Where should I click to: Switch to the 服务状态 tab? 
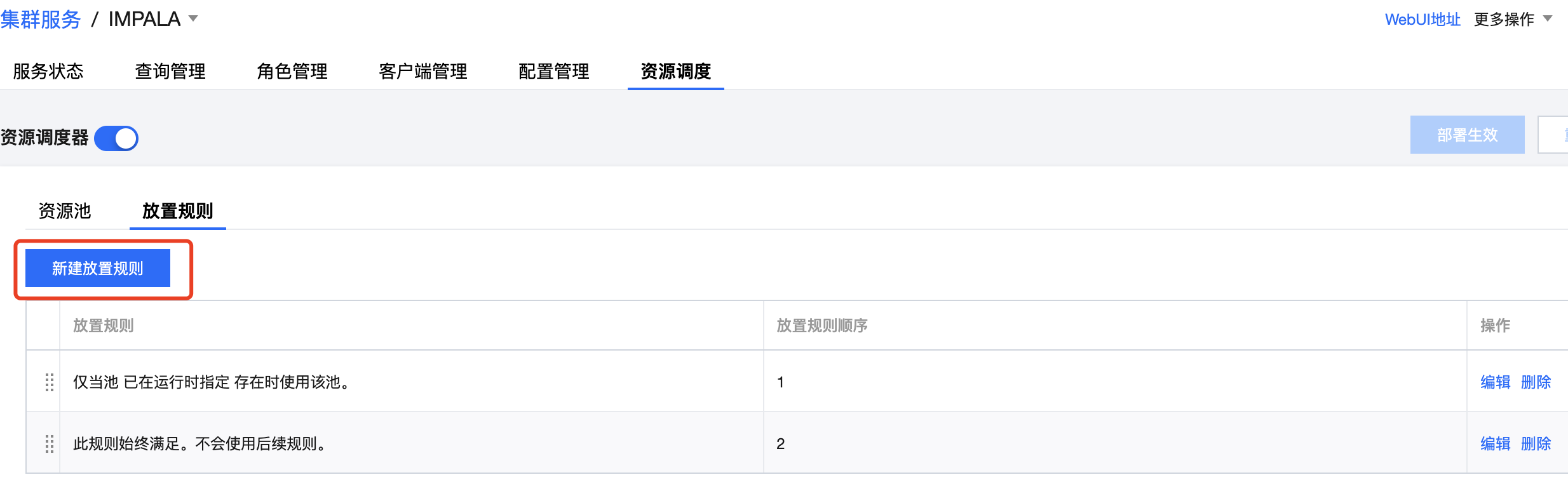48,71
